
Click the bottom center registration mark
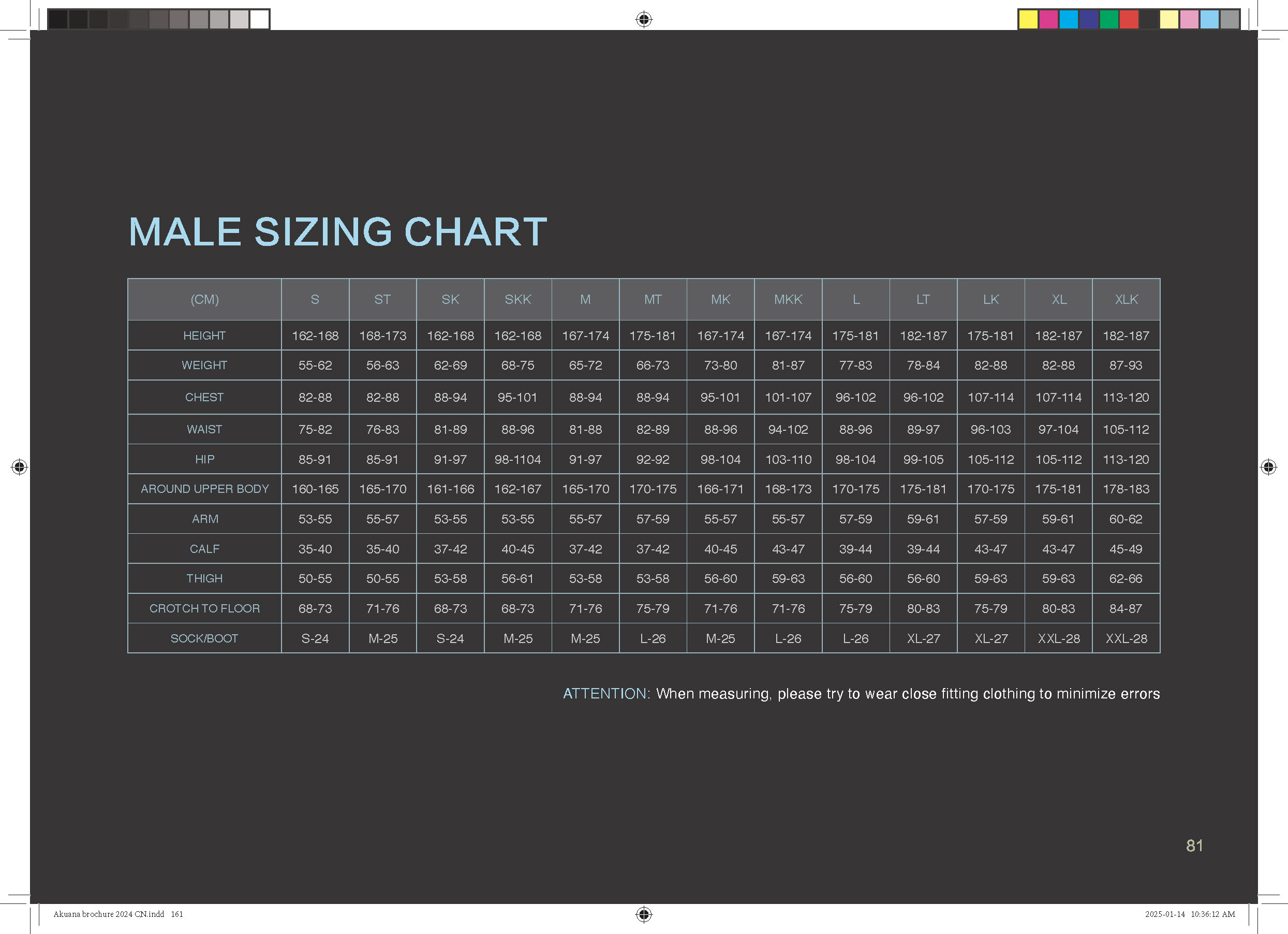643,914
